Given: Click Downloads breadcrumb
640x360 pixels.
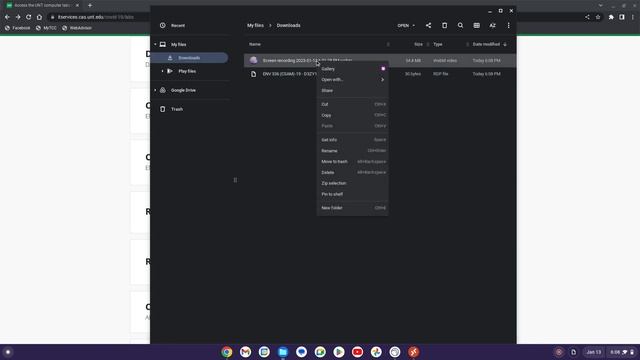Looking at the screenshot, I should tap(289, 25).
